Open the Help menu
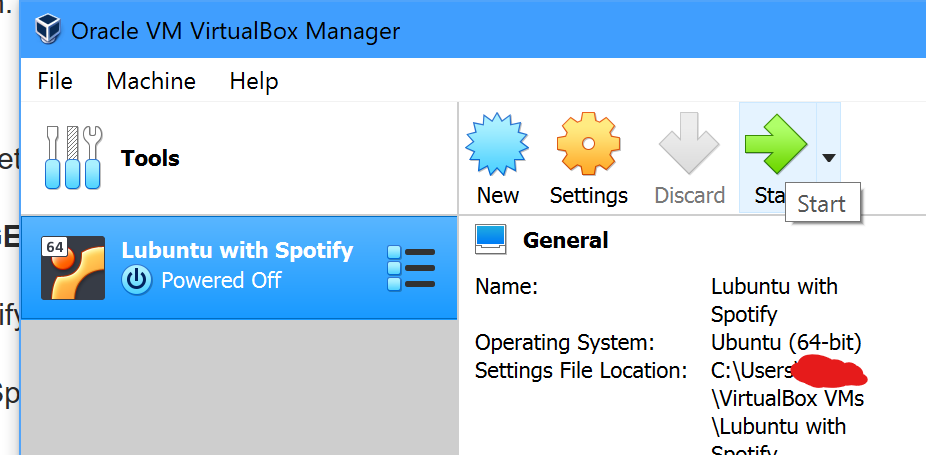Image resolution: width=926 pixels, height=455 pixels. coord(254,81)
